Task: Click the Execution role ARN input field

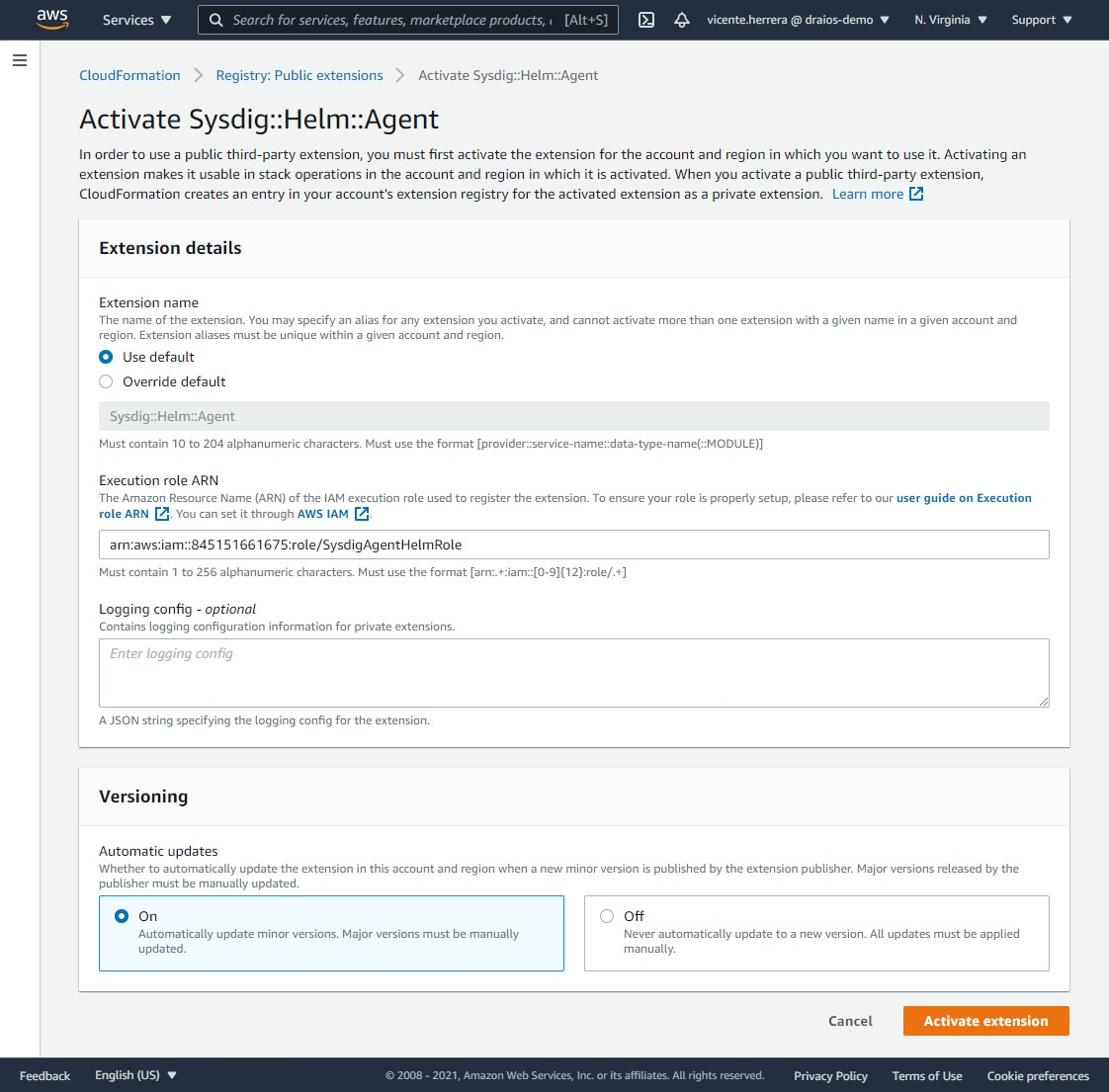Action: click(x=574, y=545)
